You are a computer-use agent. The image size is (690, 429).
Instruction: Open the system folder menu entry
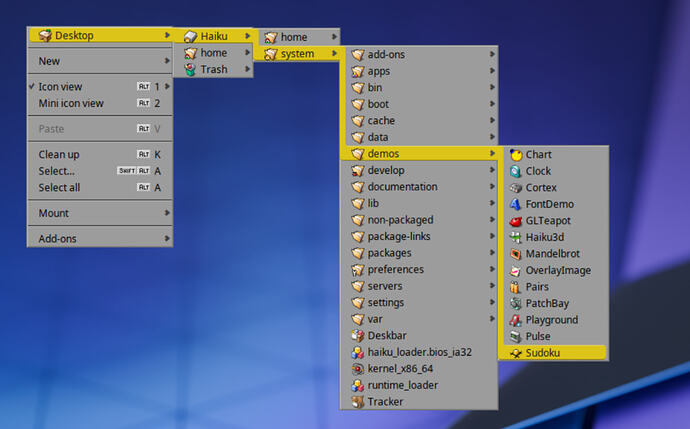(x=297, y=54)
